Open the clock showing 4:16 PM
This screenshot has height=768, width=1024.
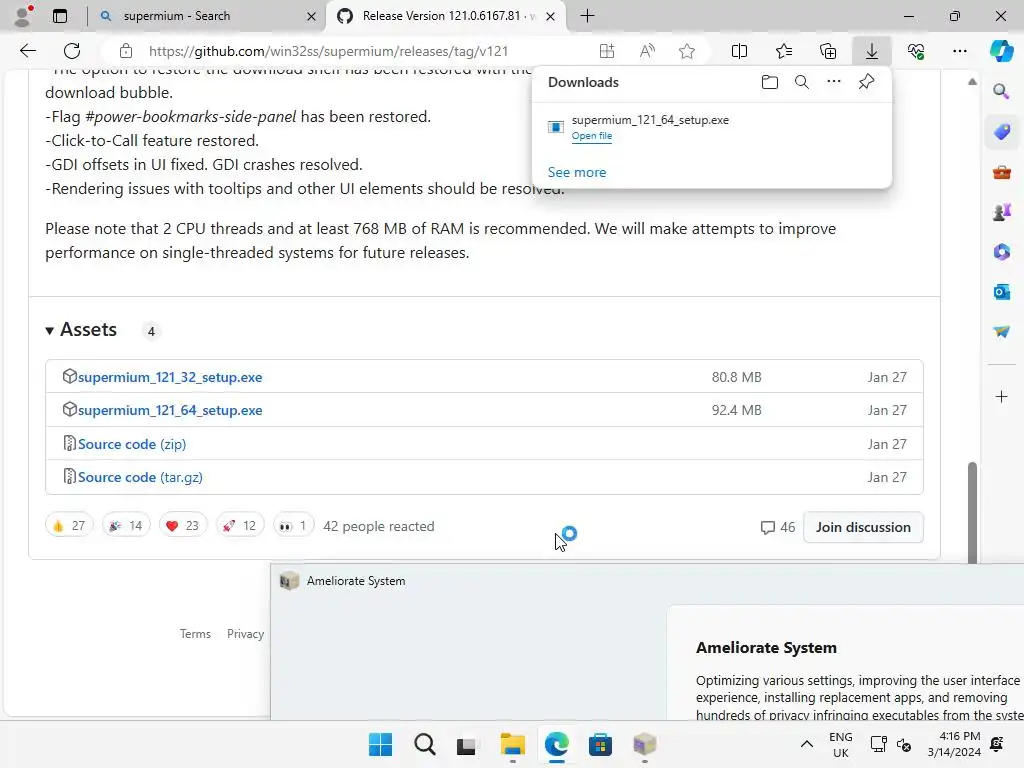click(954, 744)
